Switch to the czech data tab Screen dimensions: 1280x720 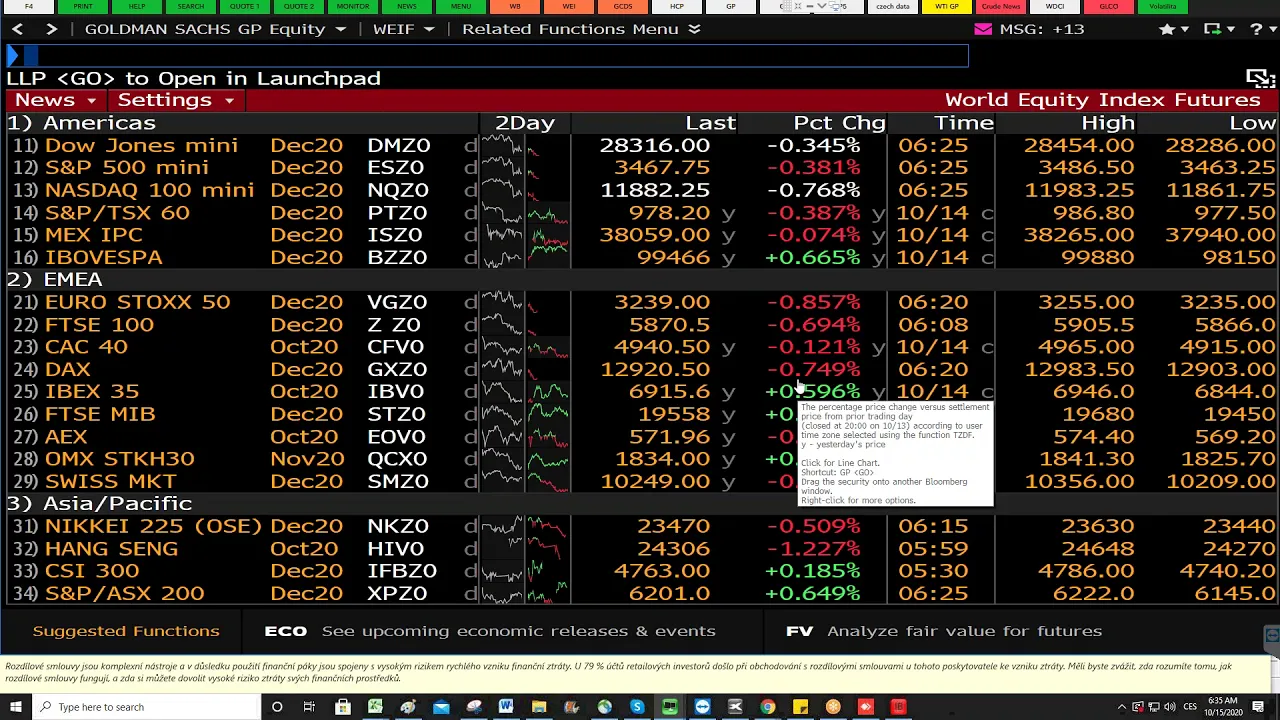[893, 6]
